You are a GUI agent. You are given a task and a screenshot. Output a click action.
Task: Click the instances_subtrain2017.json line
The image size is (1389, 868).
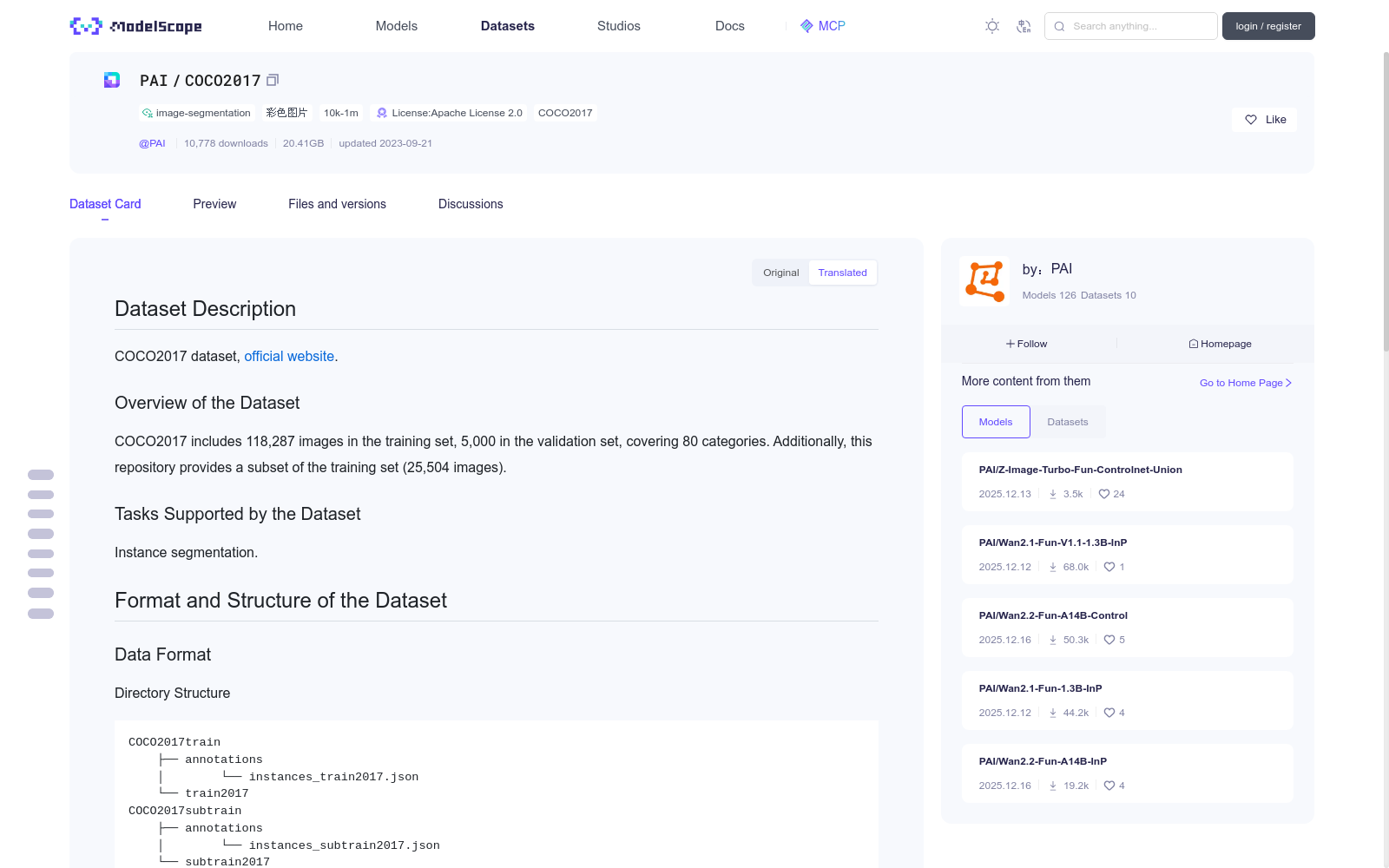(x=345, y=845)
